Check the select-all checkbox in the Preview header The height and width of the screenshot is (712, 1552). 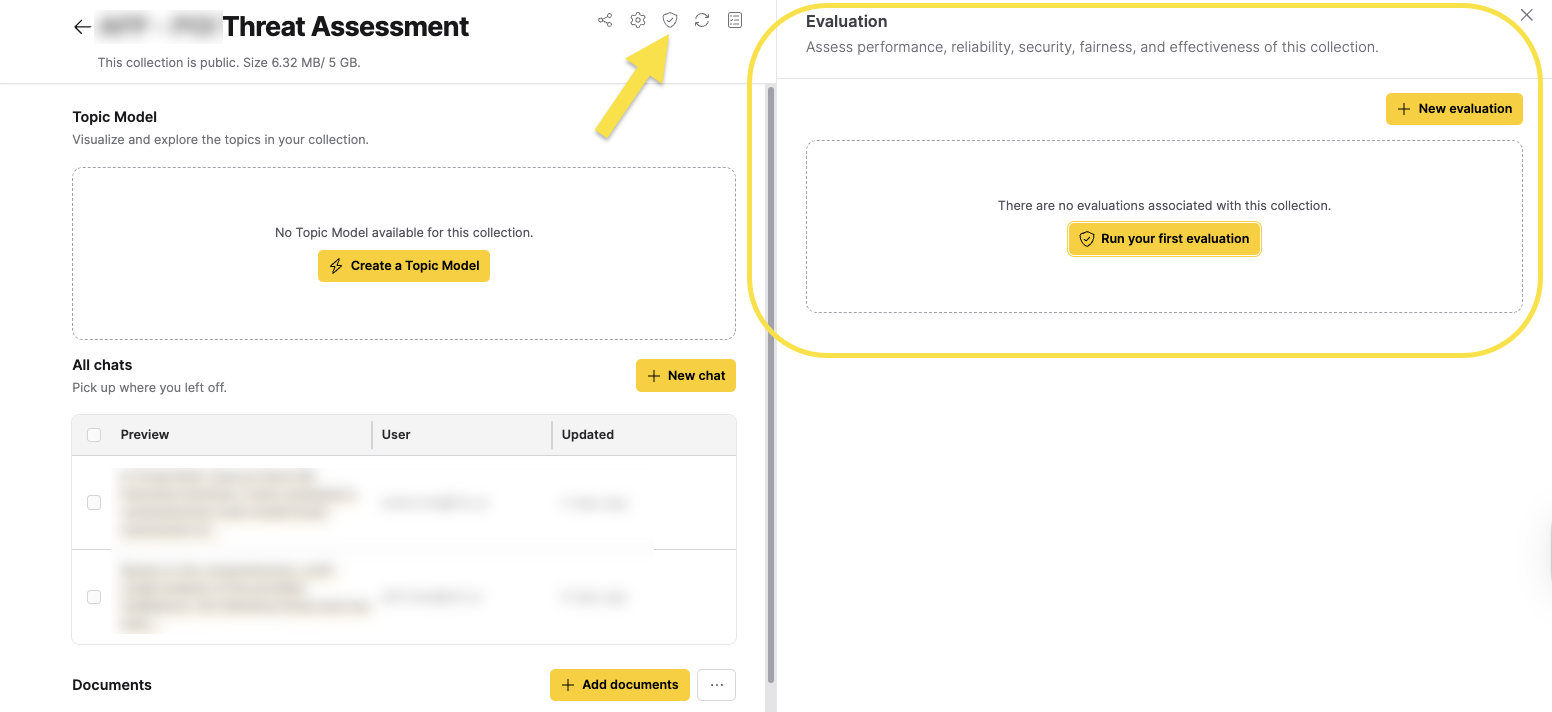[93, 434]
